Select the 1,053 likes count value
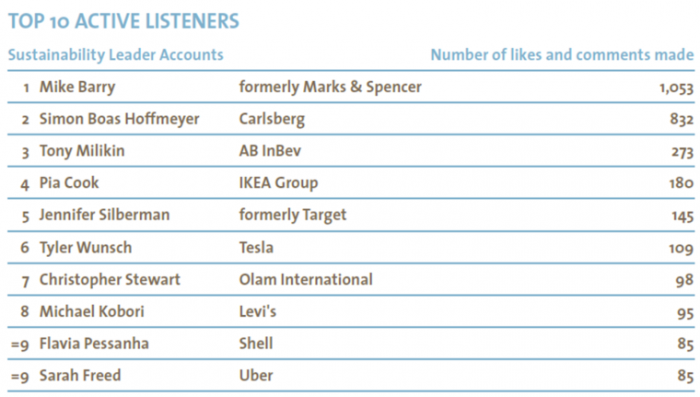Viewport: 700px width, 397px height. coord(676,88)
